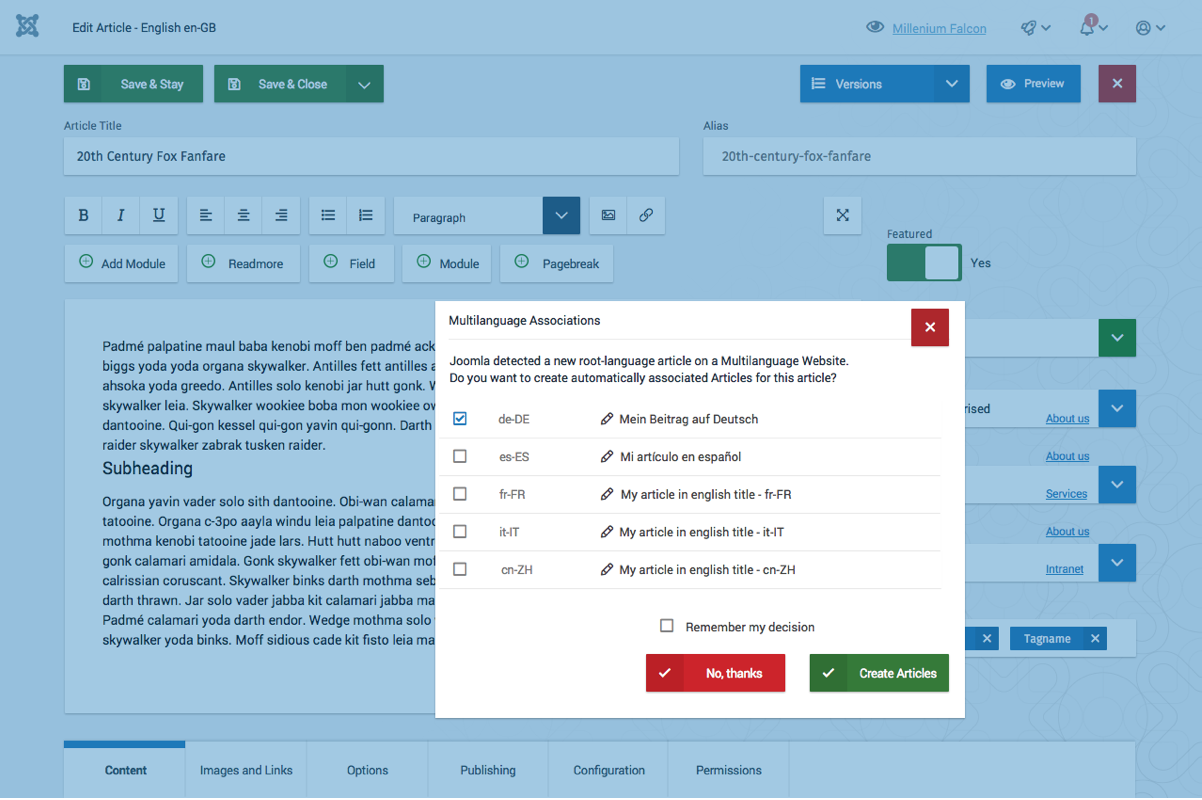
Task: Click the Joomla logo icon
Action: [x=28, y=27]
